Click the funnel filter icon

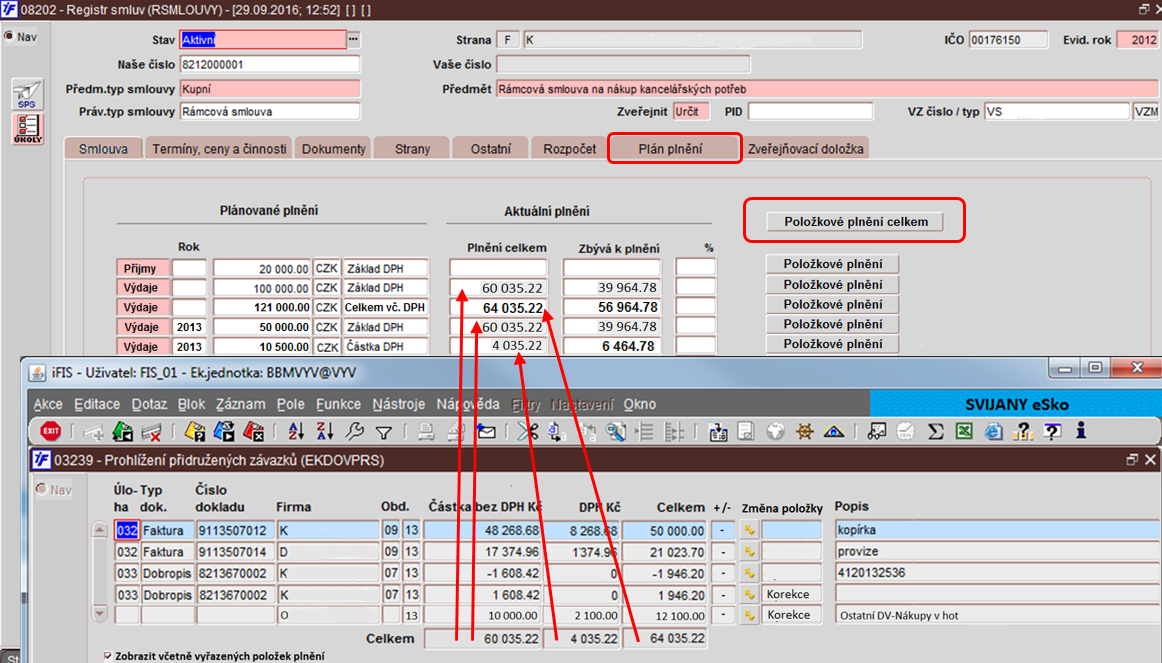click(384, 432)
